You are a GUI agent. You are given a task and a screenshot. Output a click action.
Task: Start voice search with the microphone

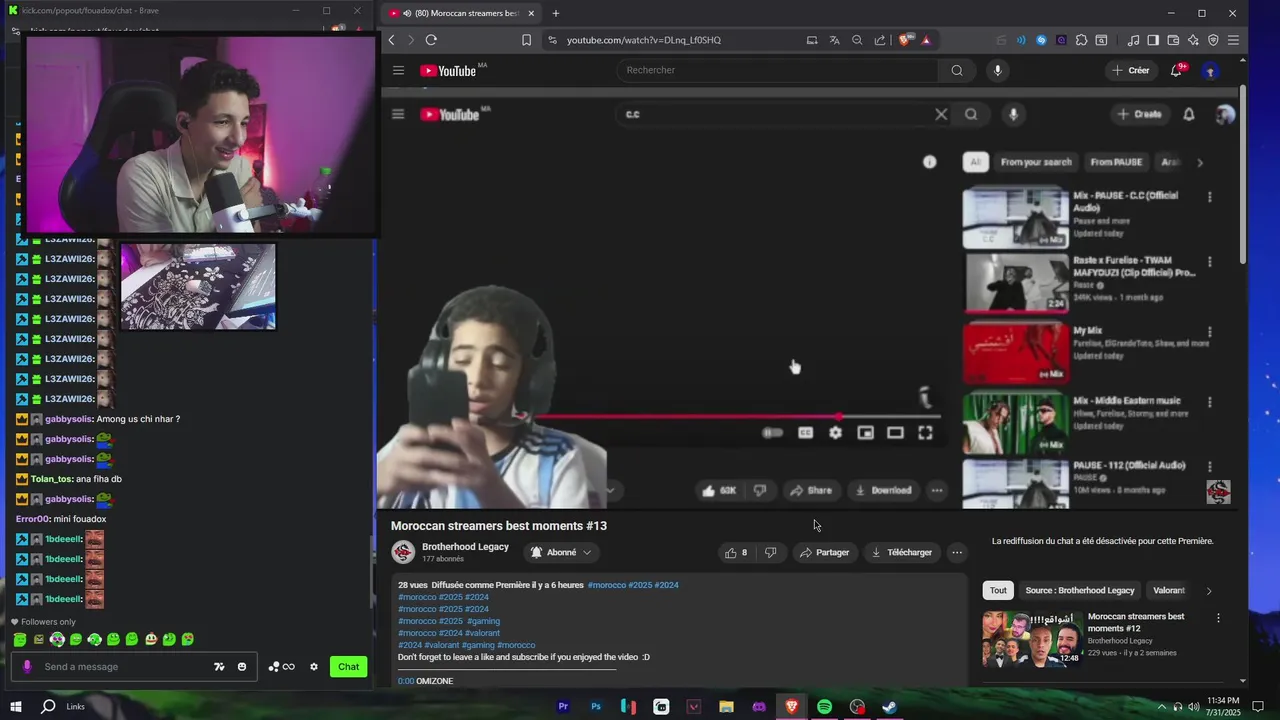click(x=997, y=70)
